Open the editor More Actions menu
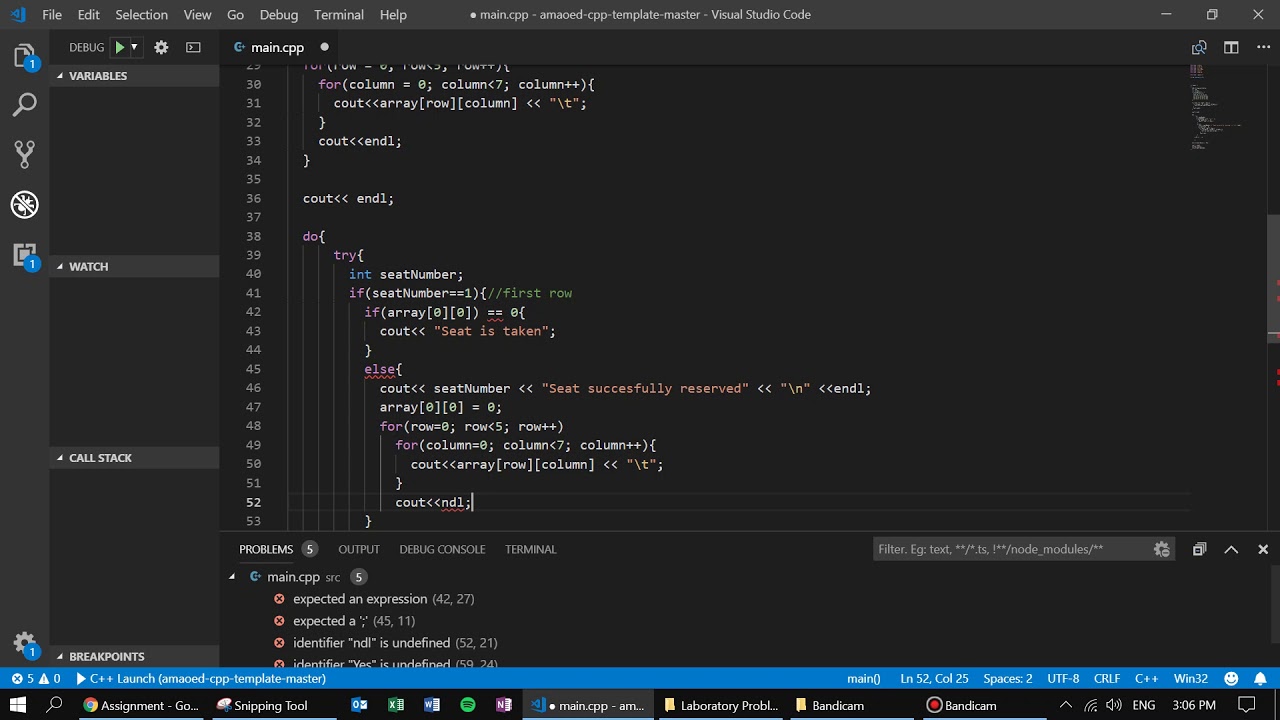The image size is (1280, 720). point(1262,47)
